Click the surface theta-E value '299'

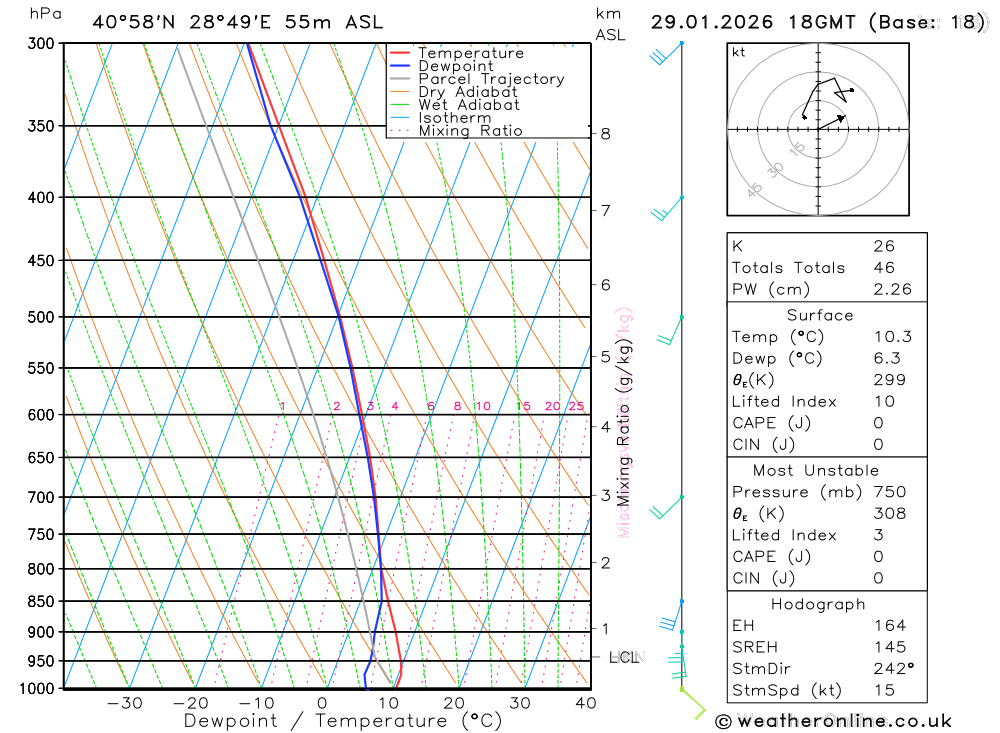pyautogui.click(x=889, y=380)
